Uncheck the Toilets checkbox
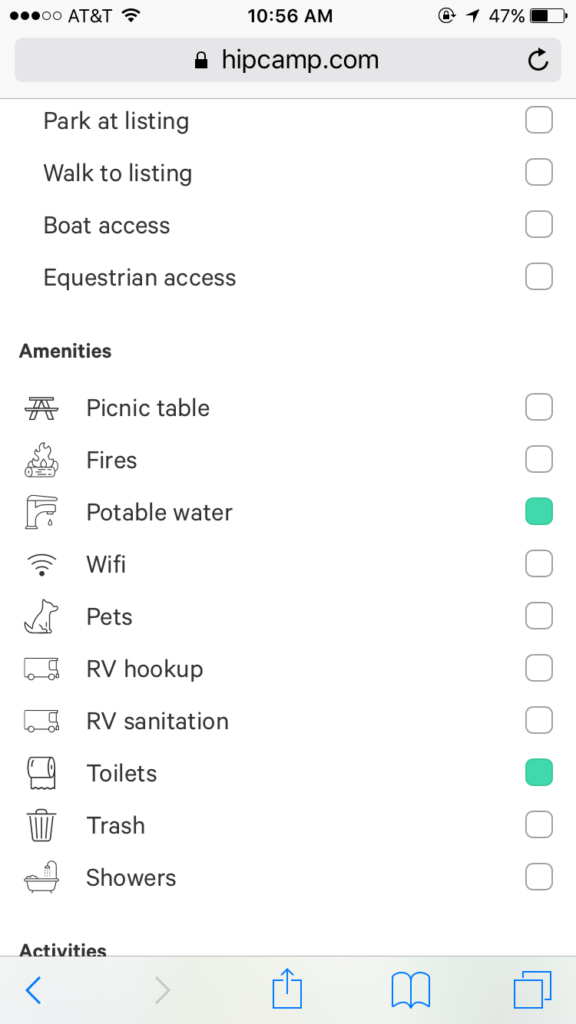 pyautogui.click(x=539, y=773)
